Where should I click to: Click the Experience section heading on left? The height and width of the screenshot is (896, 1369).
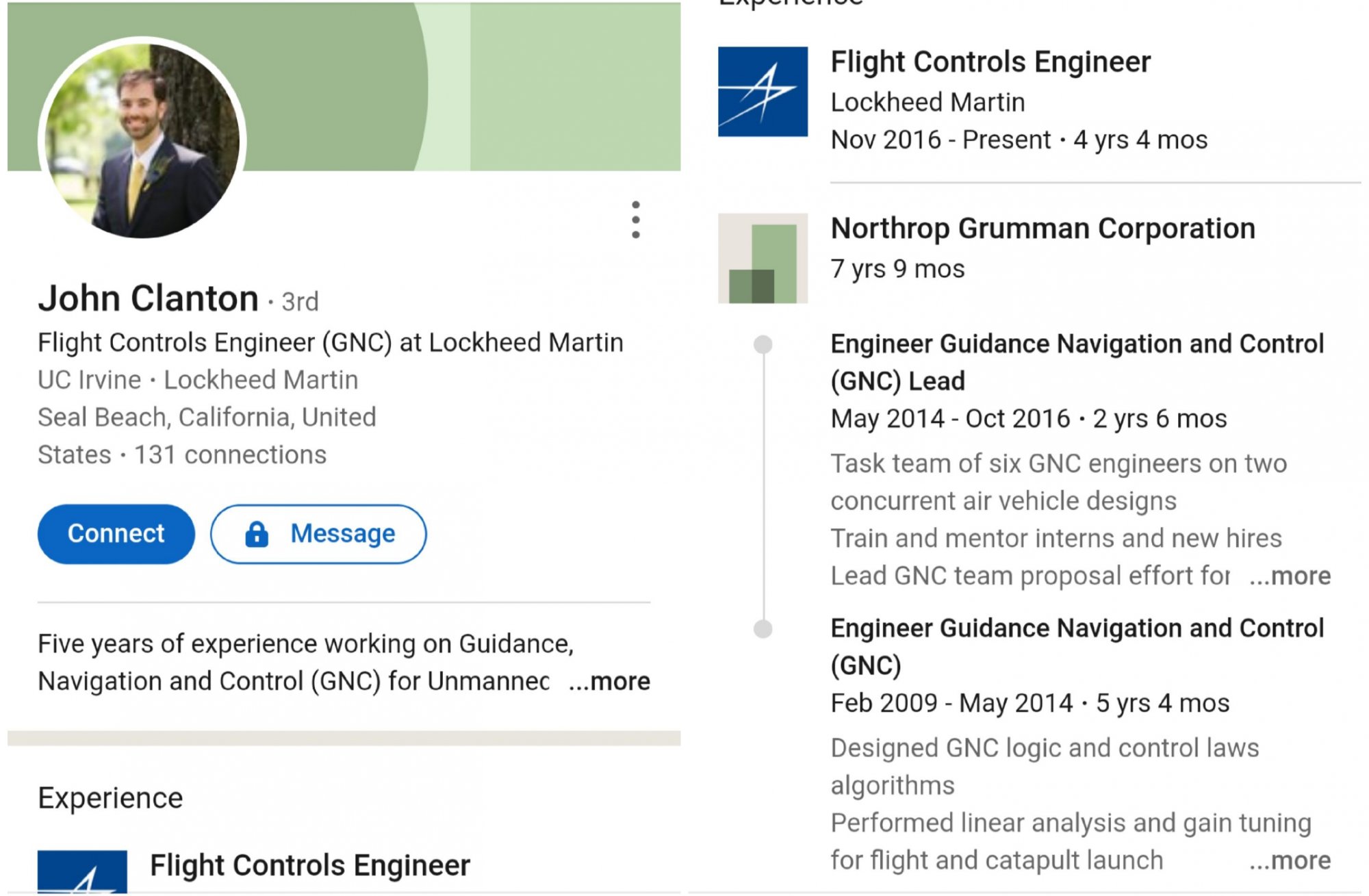click(110, 798)
